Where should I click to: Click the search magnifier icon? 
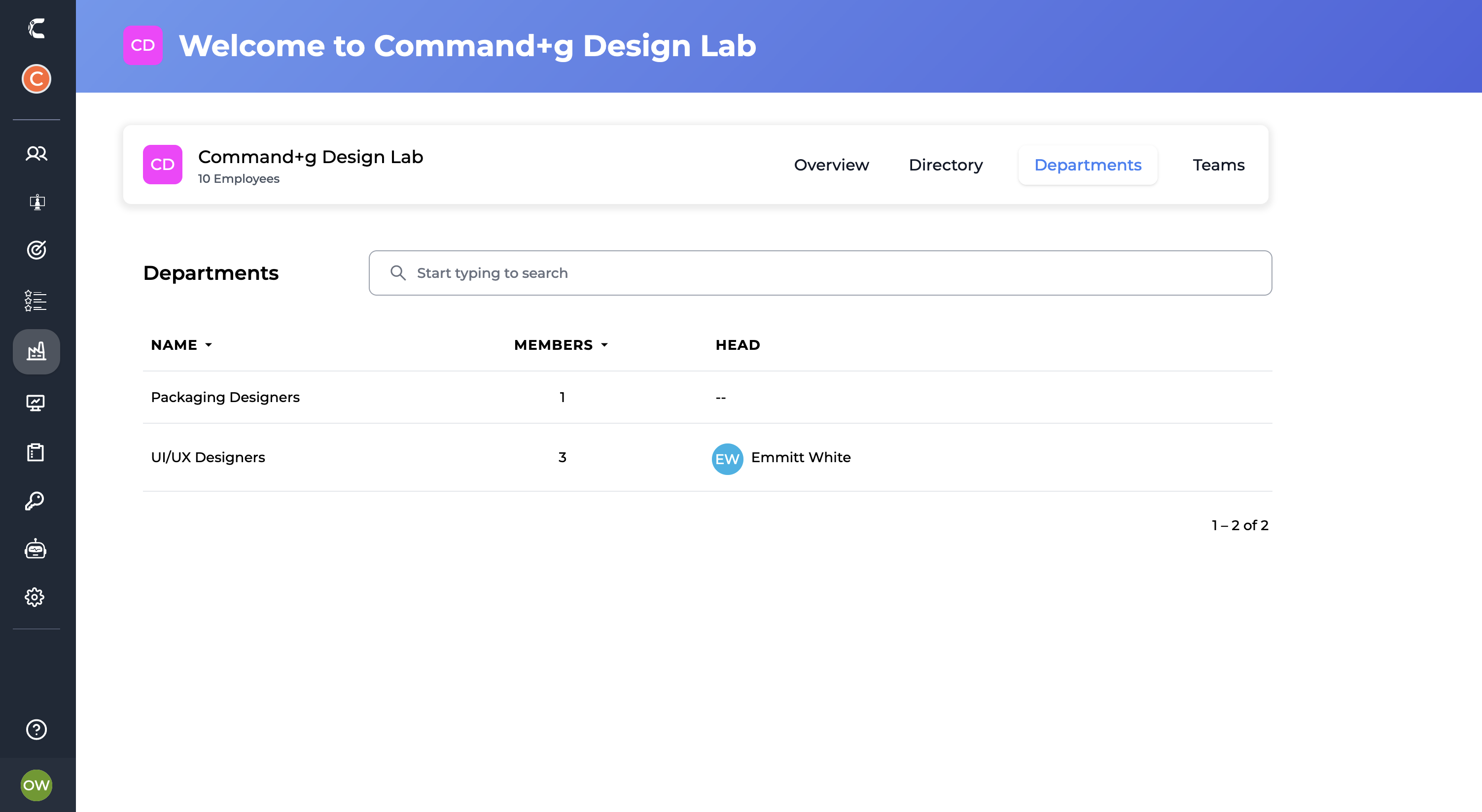click(398, 272)
